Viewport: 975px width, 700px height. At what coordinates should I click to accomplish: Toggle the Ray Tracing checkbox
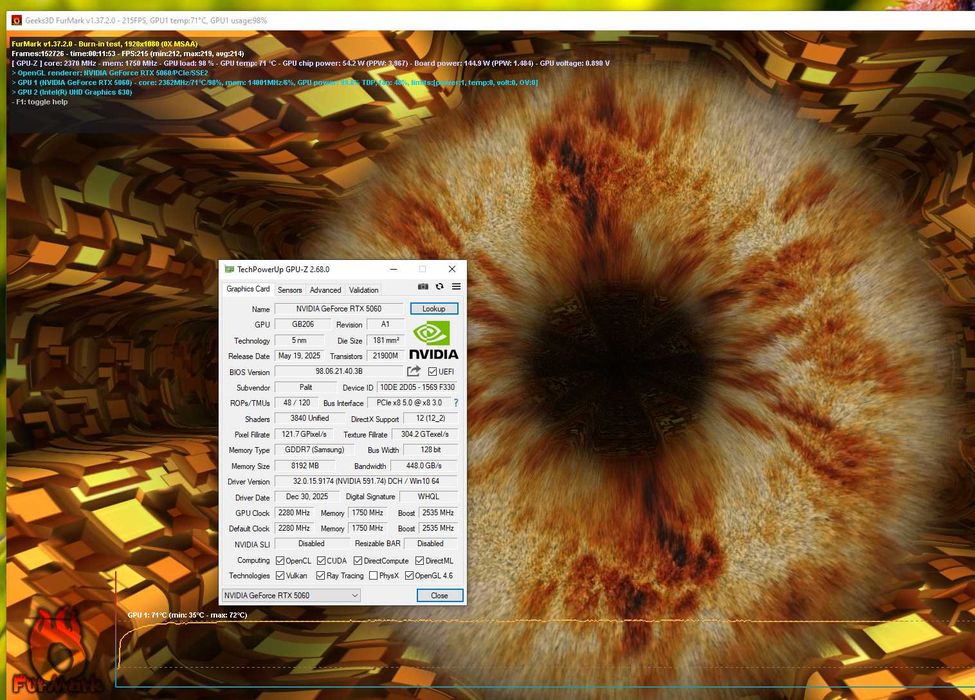320,576
